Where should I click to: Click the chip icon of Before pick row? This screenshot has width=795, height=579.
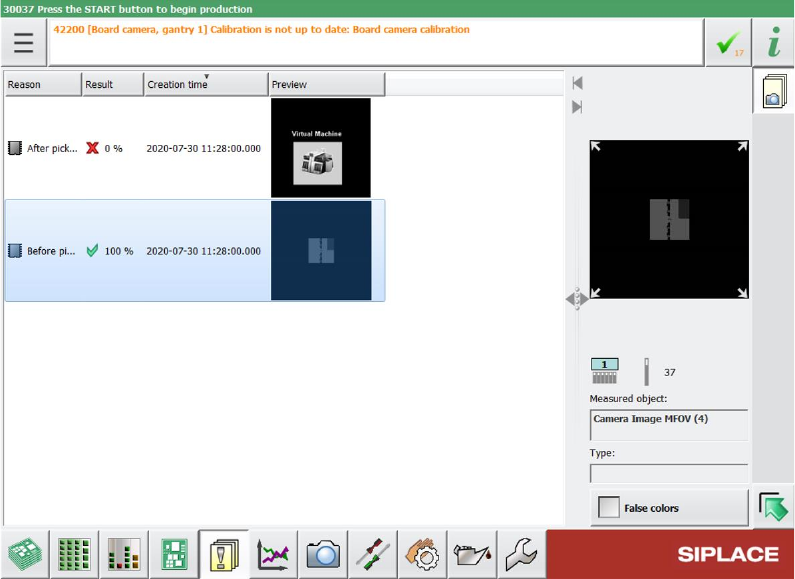[15, 250]
